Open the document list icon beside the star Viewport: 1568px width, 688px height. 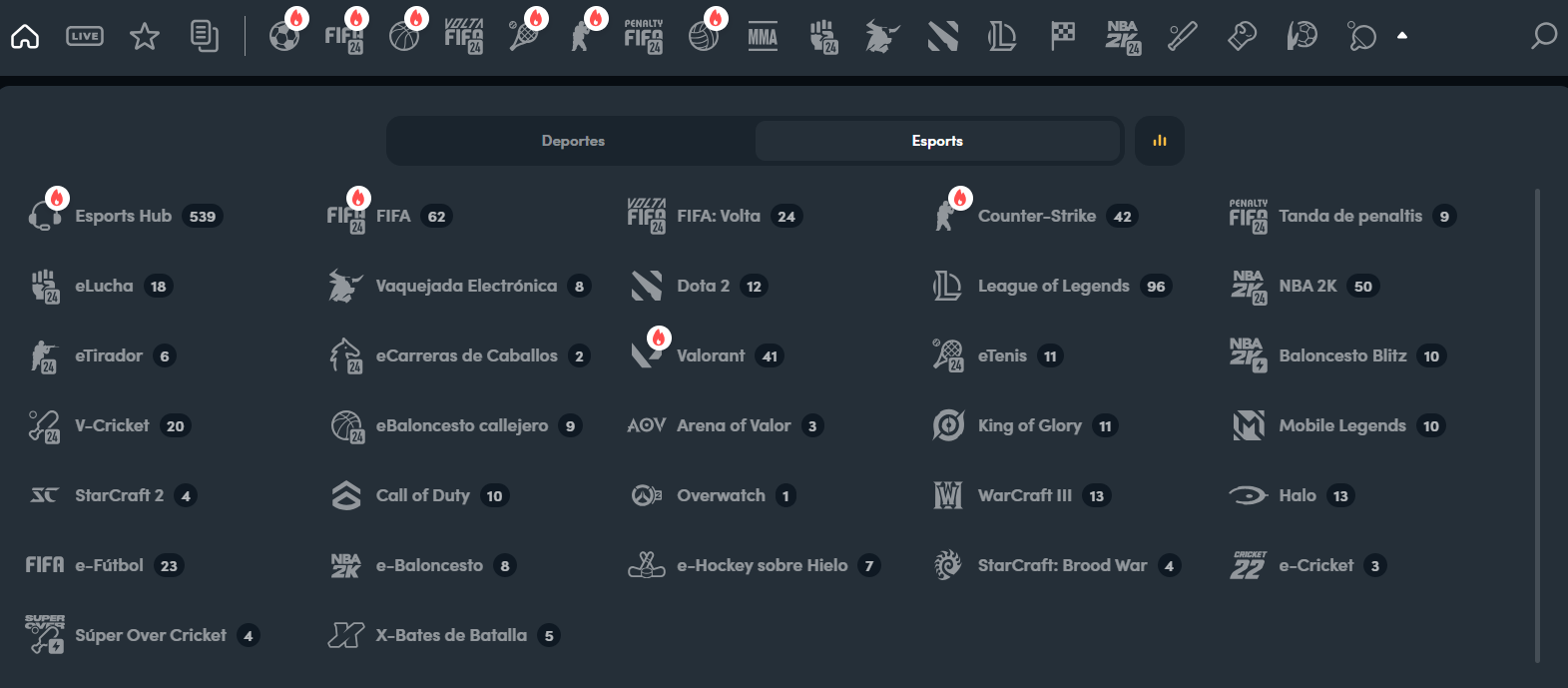coord(205,37)
